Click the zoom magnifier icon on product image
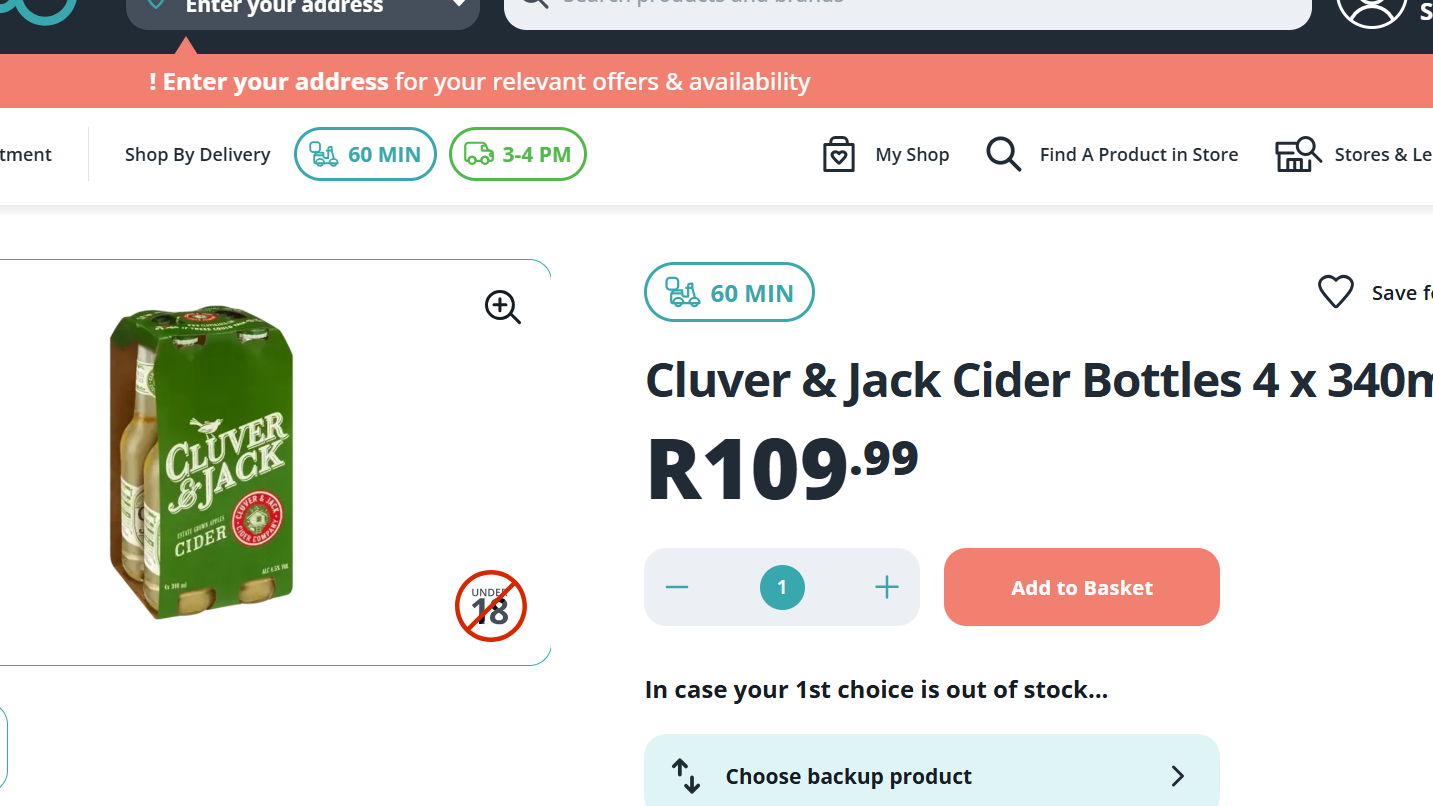 tap(503, 307)
